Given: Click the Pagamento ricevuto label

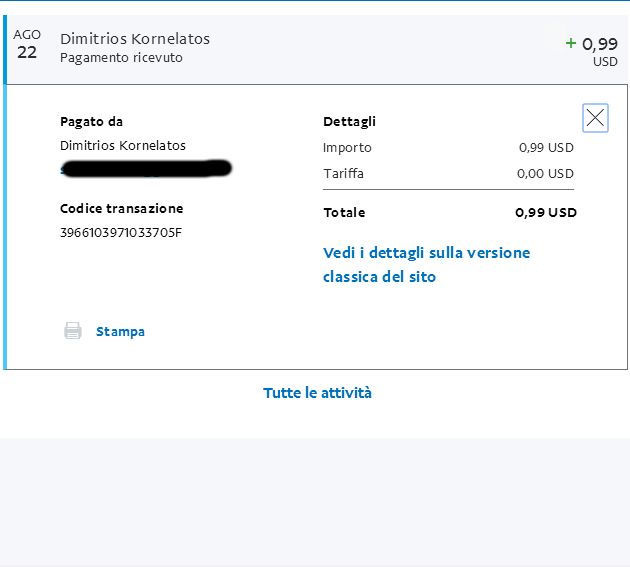Looking at the screenshot, I should click(x=121, y=57).
